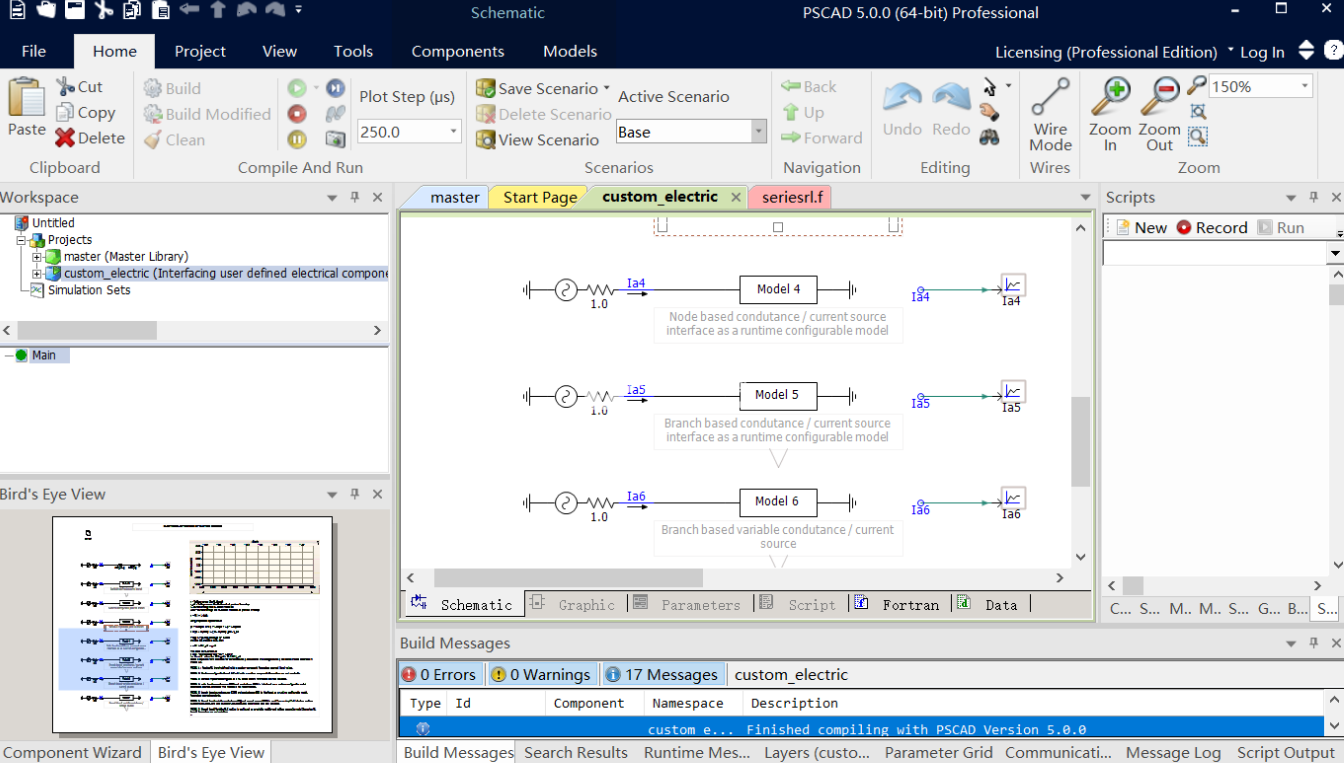Click the Record script button
This screenshot has height=763, width=1344.
(1212, 227)
